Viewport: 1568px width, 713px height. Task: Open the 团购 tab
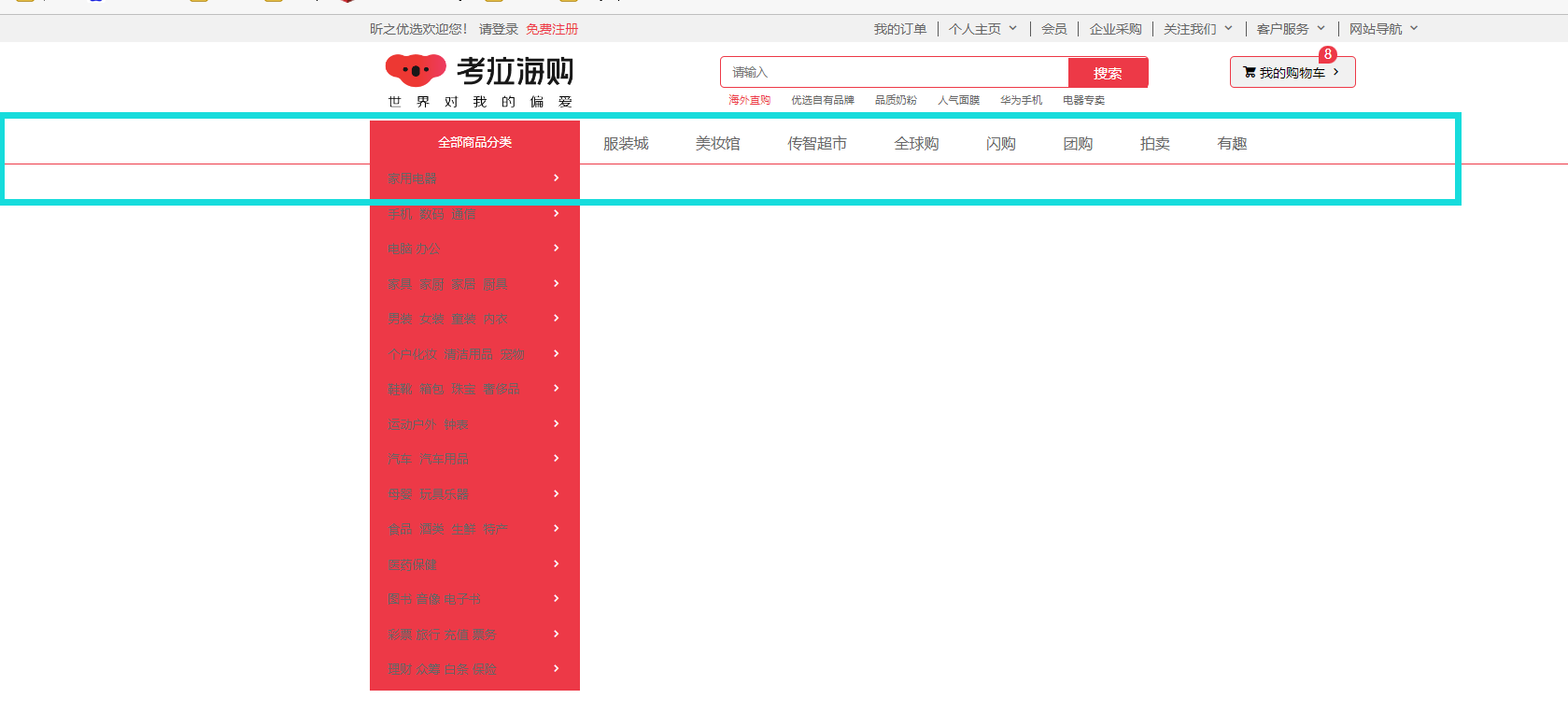pyautogui.click(x=1078, y=143)
